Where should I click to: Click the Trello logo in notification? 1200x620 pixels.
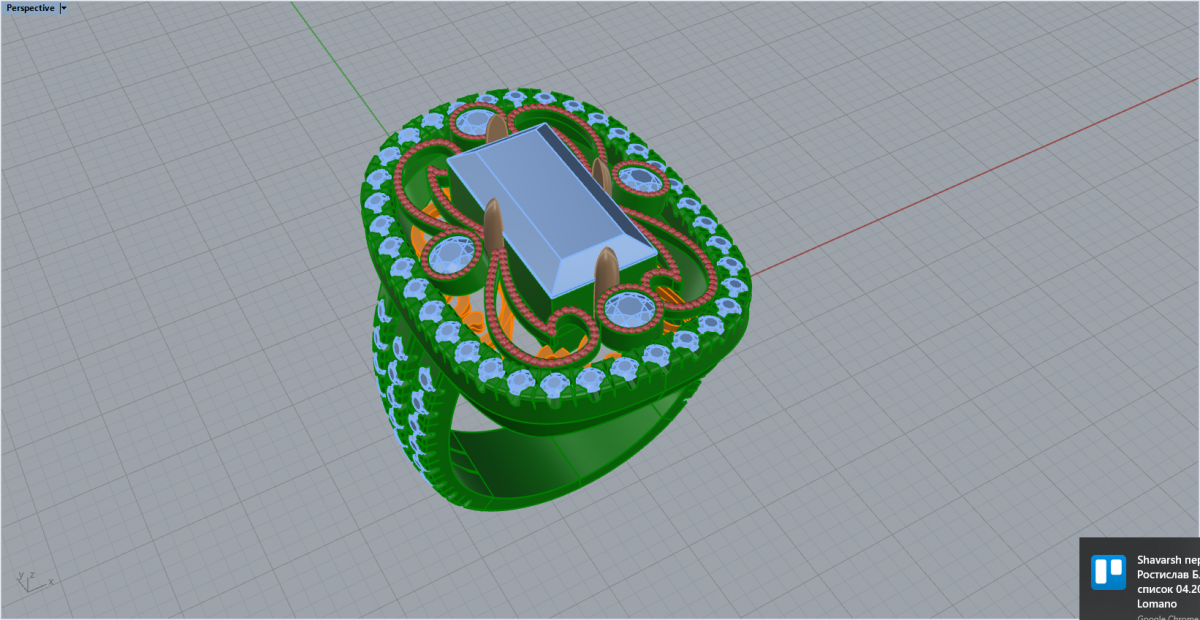(x=1108, y=571)
